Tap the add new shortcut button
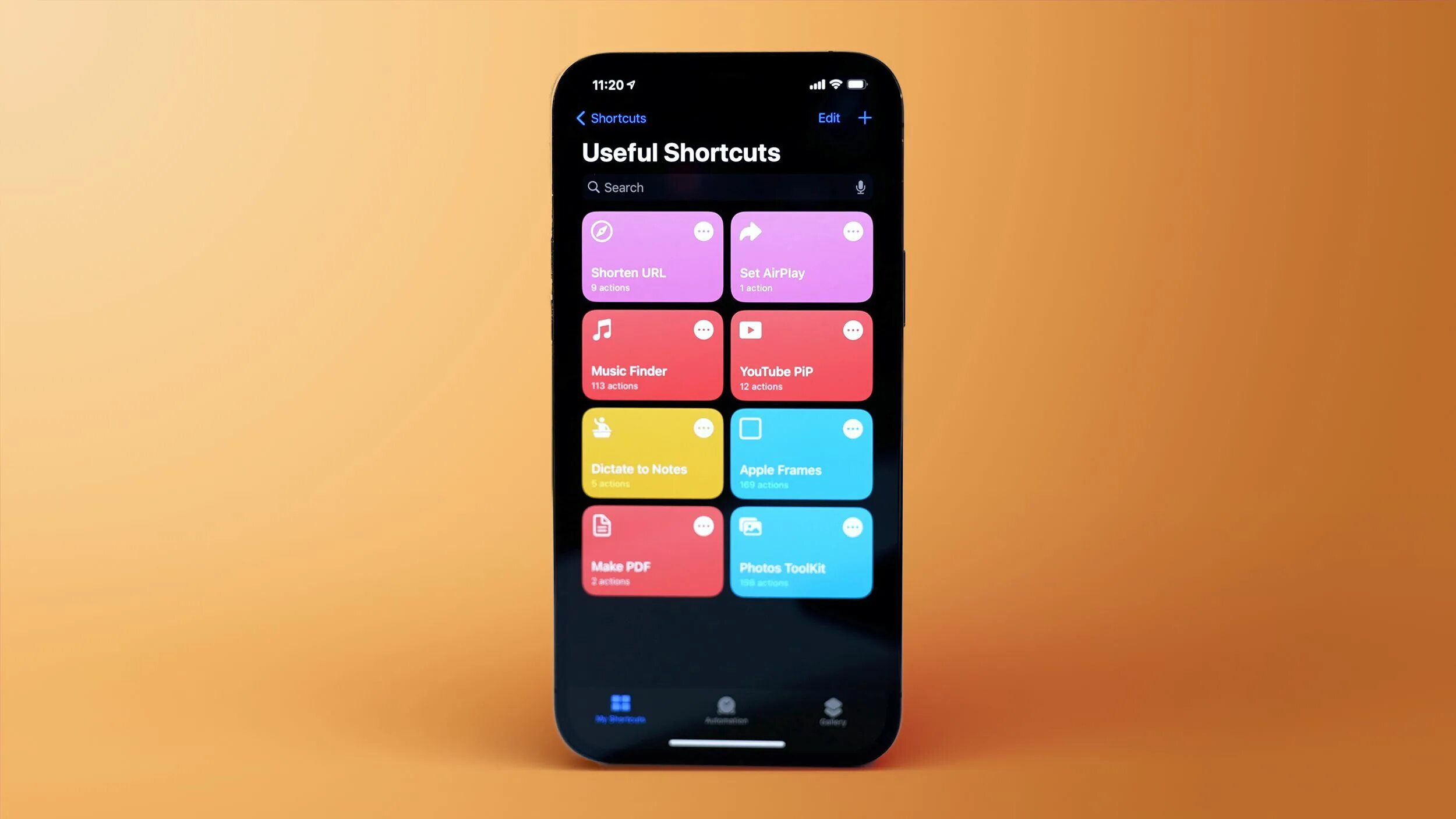The width and height of the screenshot is (1456, 819). coord(863,118)
